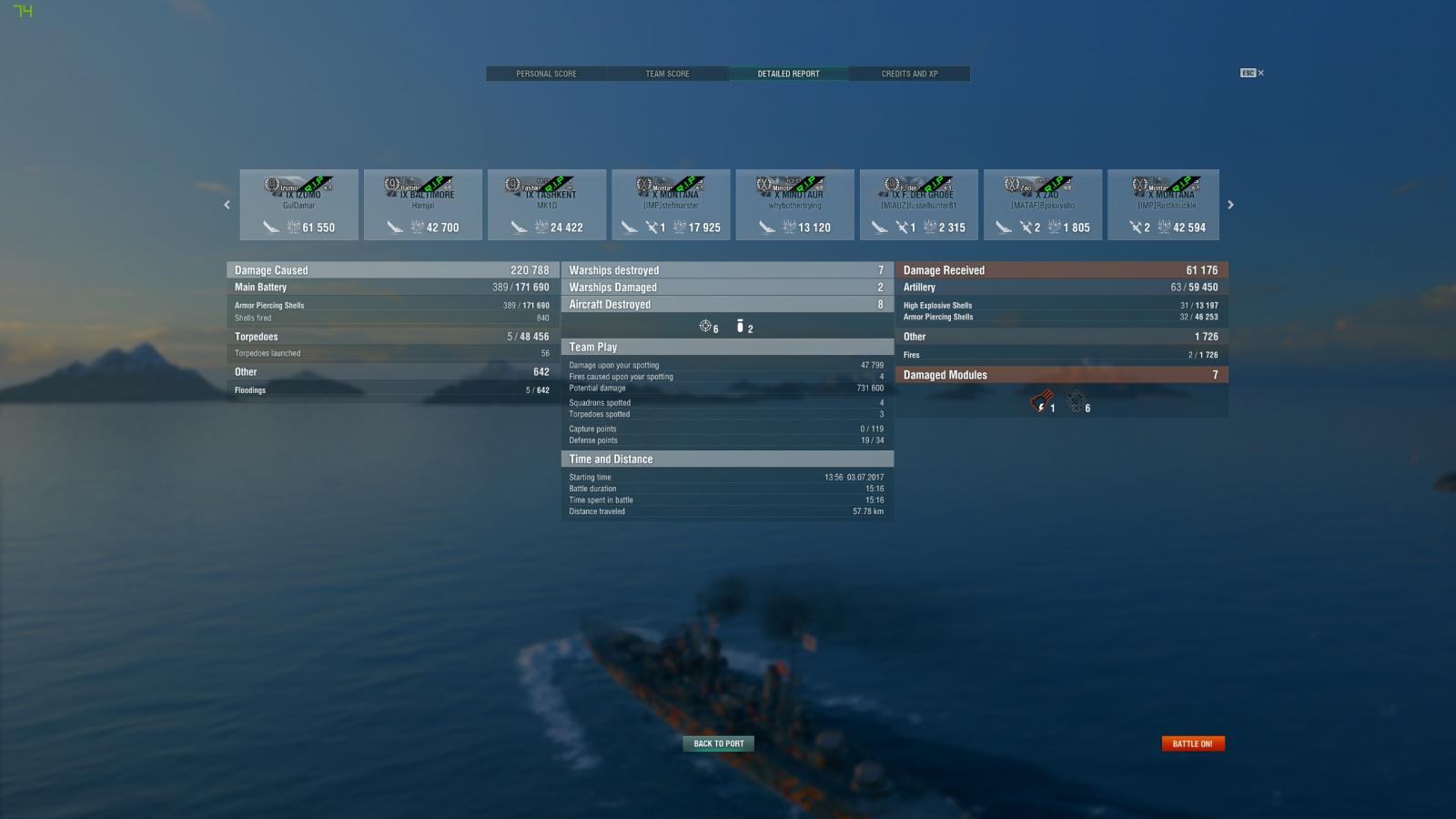Select the IX Tashkent MK1D card
Screen dimensions: 1456x819
(547, 205)
